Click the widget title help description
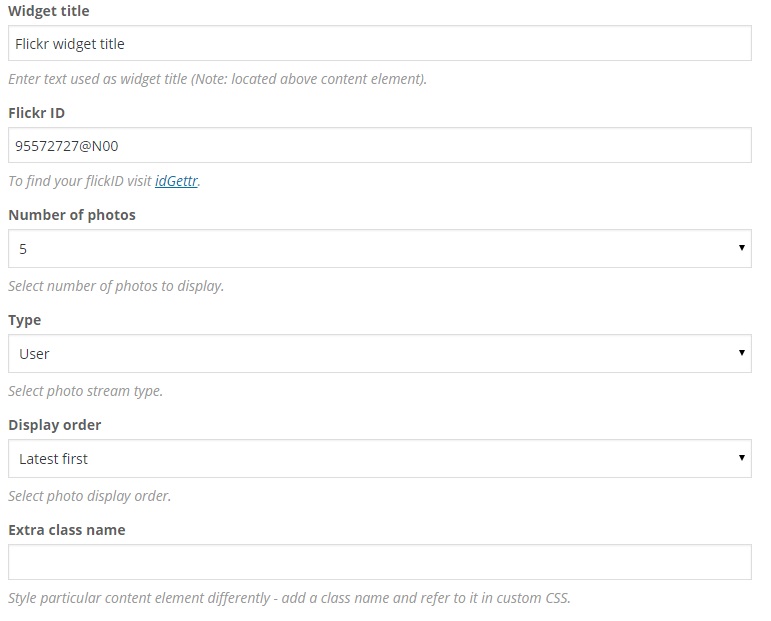The image size is (771, 621). (217, 78)
